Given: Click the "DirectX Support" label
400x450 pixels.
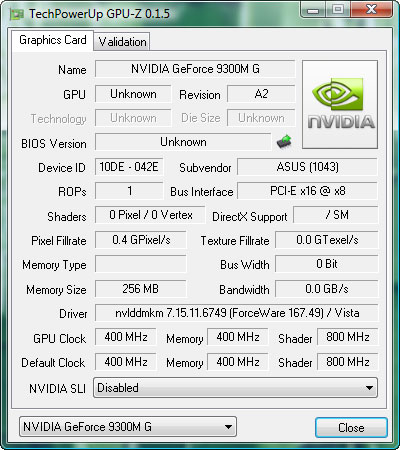Looking at the screenshot, I should click(250, 217).
